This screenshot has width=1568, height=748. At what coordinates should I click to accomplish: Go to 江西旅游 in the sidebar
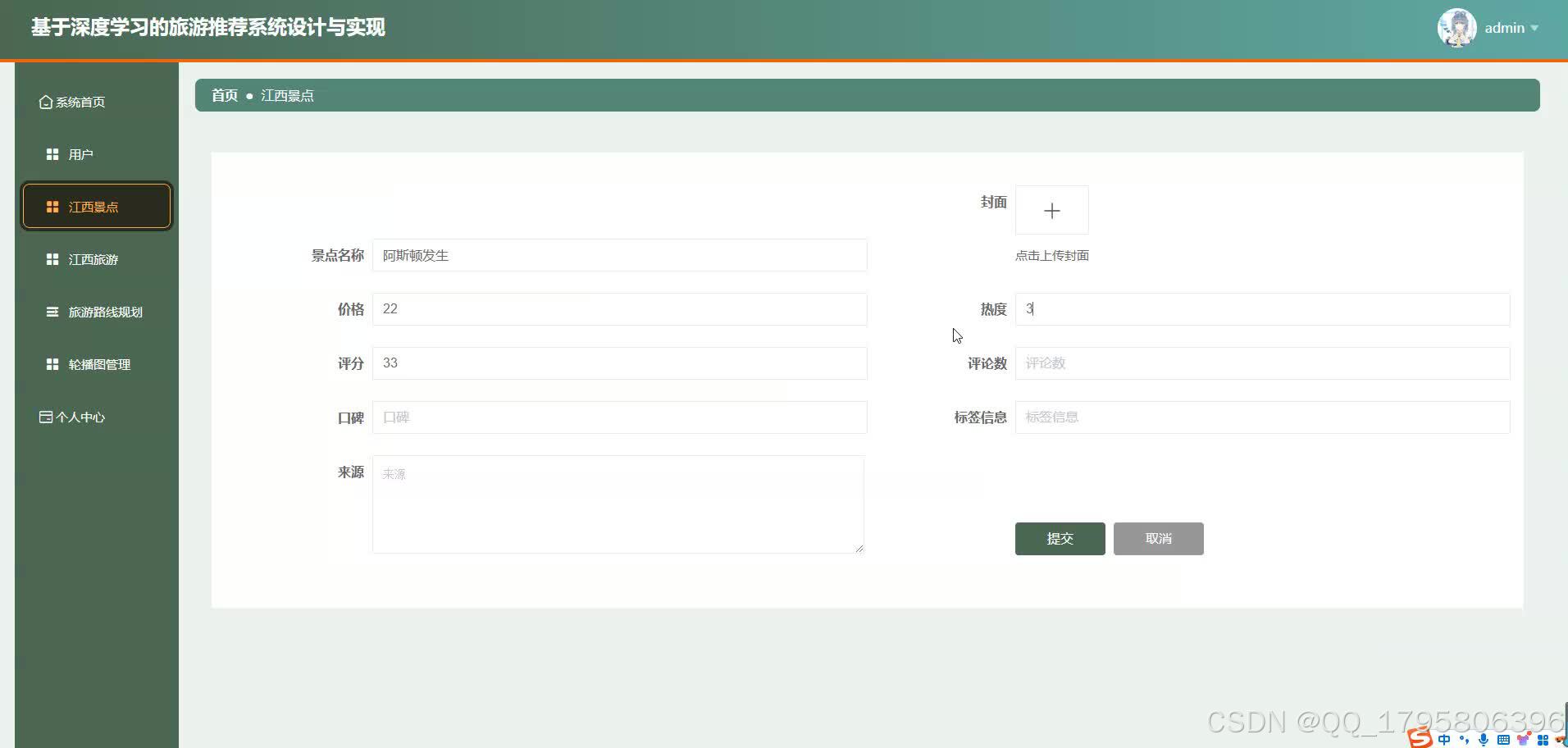[97, 259]
